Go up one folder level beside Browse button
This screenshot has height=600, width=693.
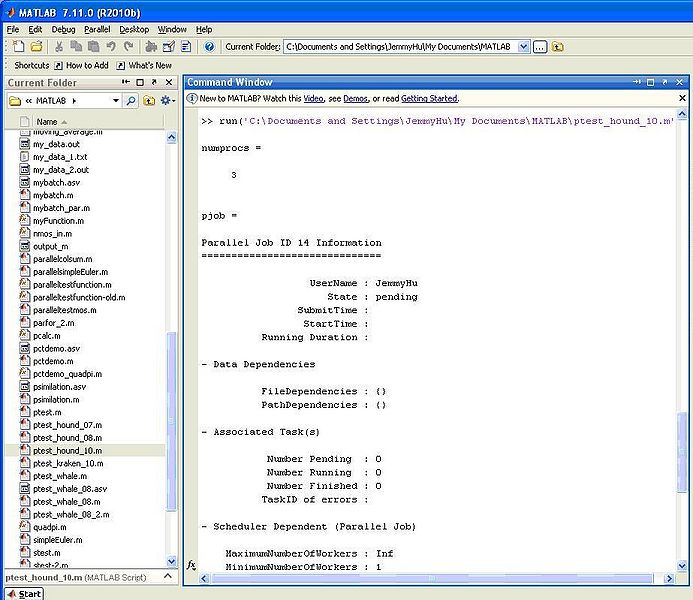click(557, 47)
